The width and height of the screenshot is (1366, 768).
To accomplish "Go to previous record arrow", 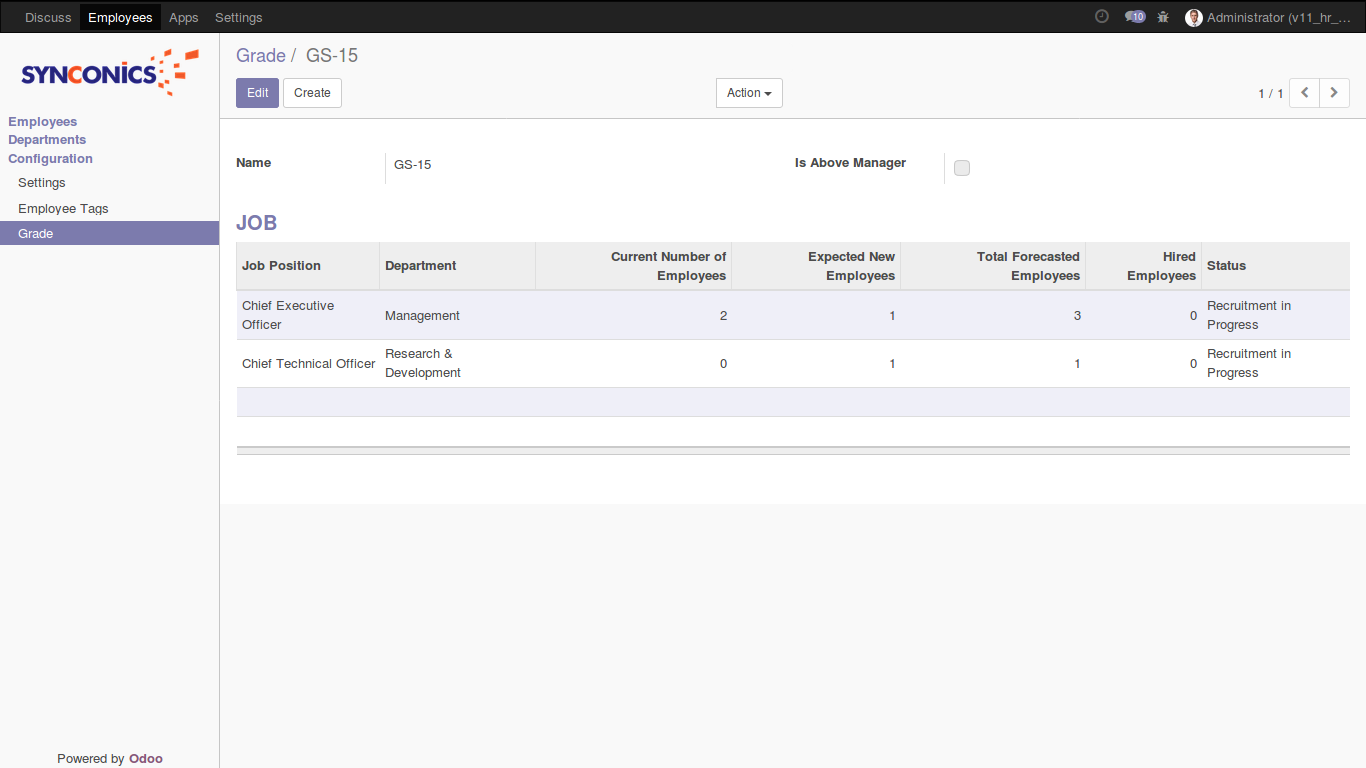I will pyautogui.click(x=1304, y=93).
